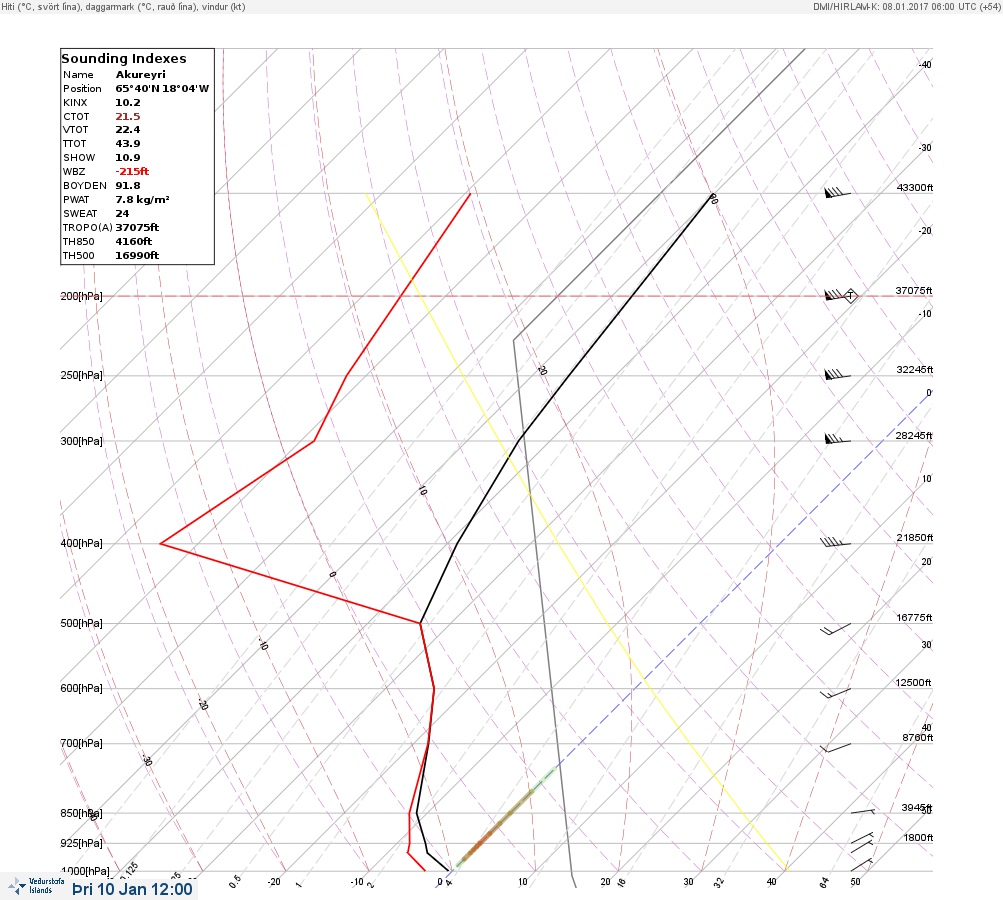Click the 600[hPa] pressure label

81,688
